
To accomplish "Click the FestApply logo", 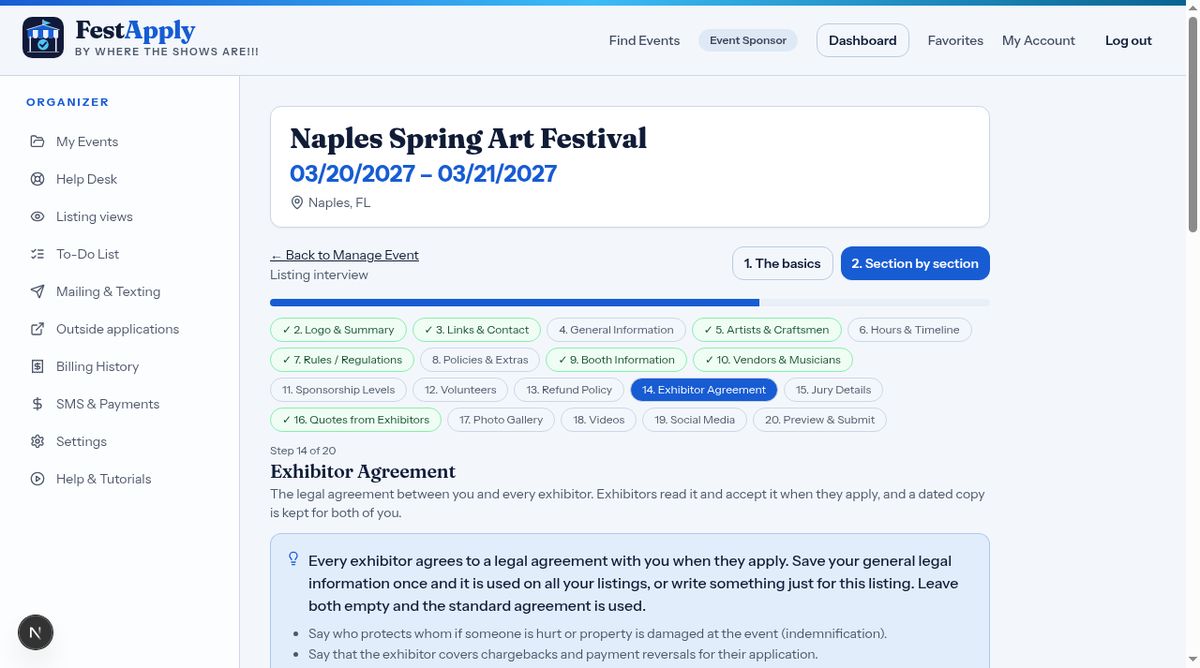I will click(141, 38).
